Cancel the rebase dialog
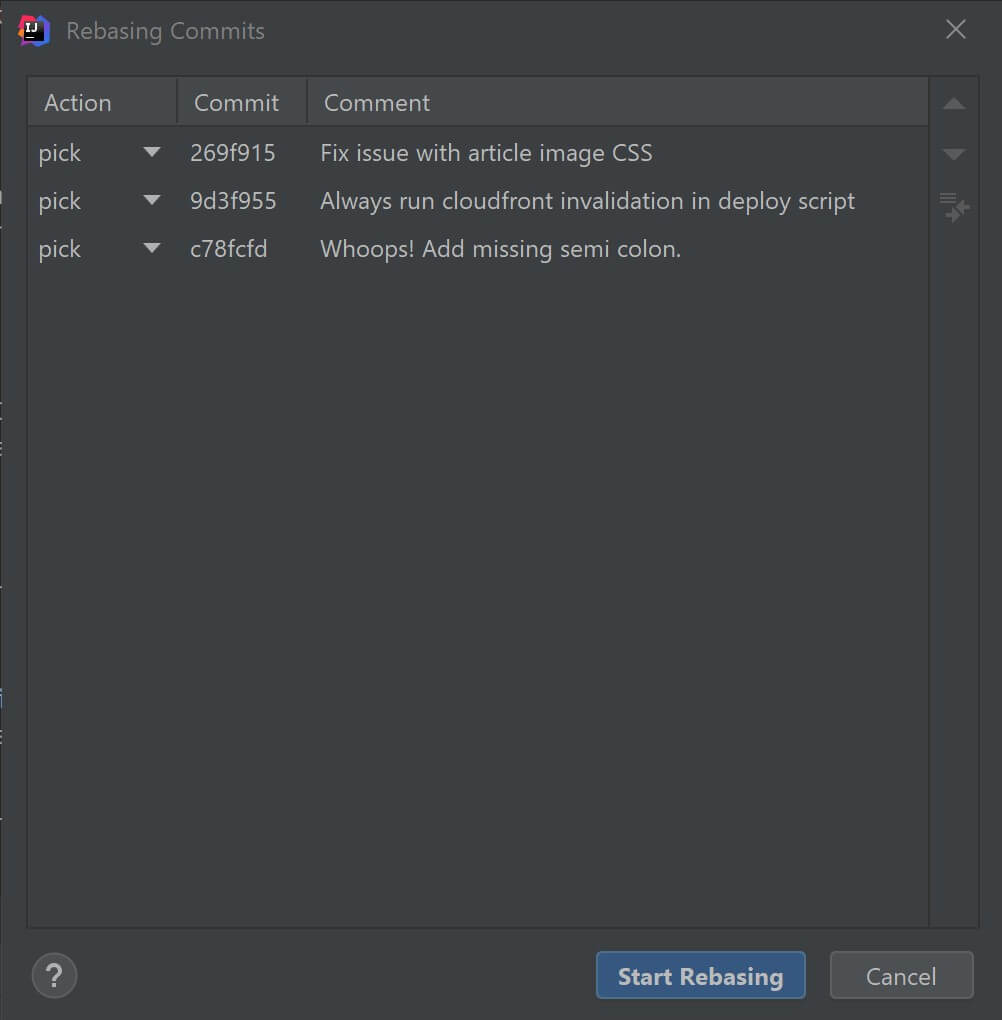 click(x=901, y=975)
